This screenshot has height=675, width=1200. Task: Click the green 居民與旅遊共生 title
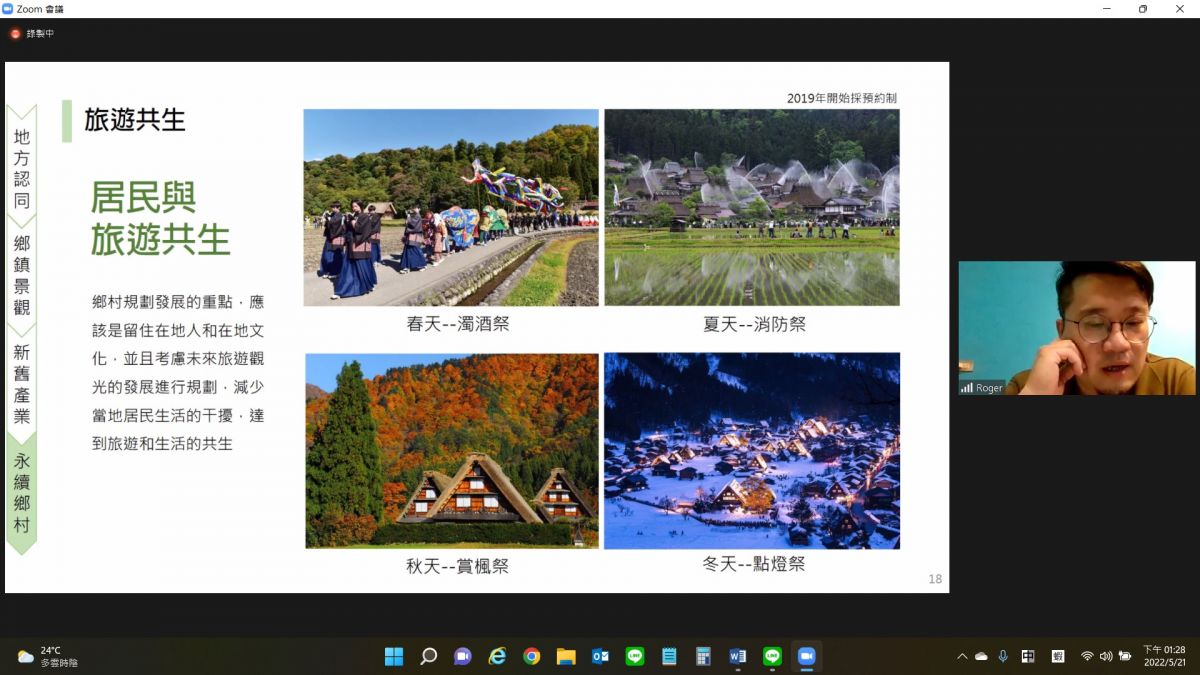tap(161, 218)
